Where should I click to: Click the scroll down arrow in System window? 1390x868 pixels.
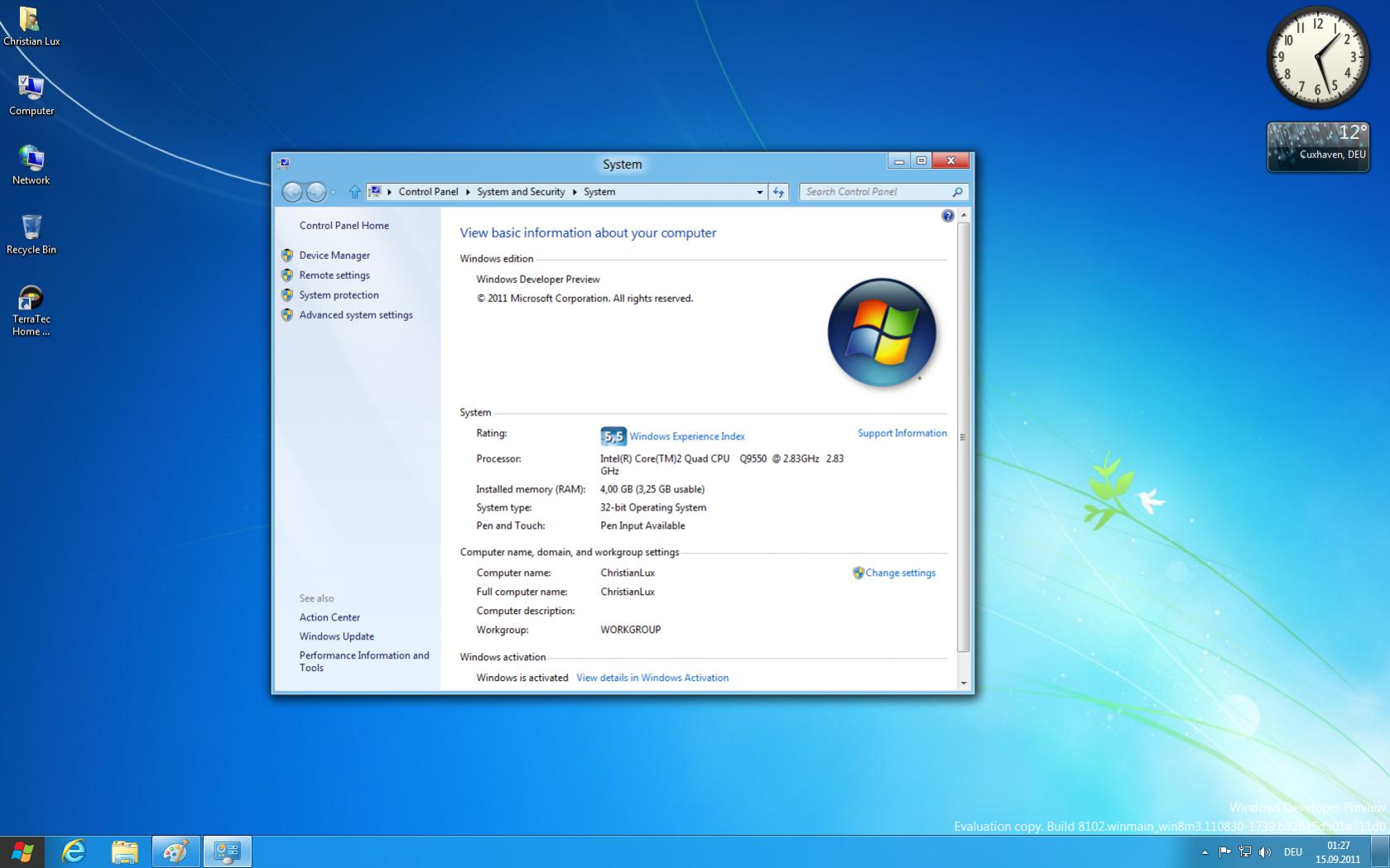[963, 683]
